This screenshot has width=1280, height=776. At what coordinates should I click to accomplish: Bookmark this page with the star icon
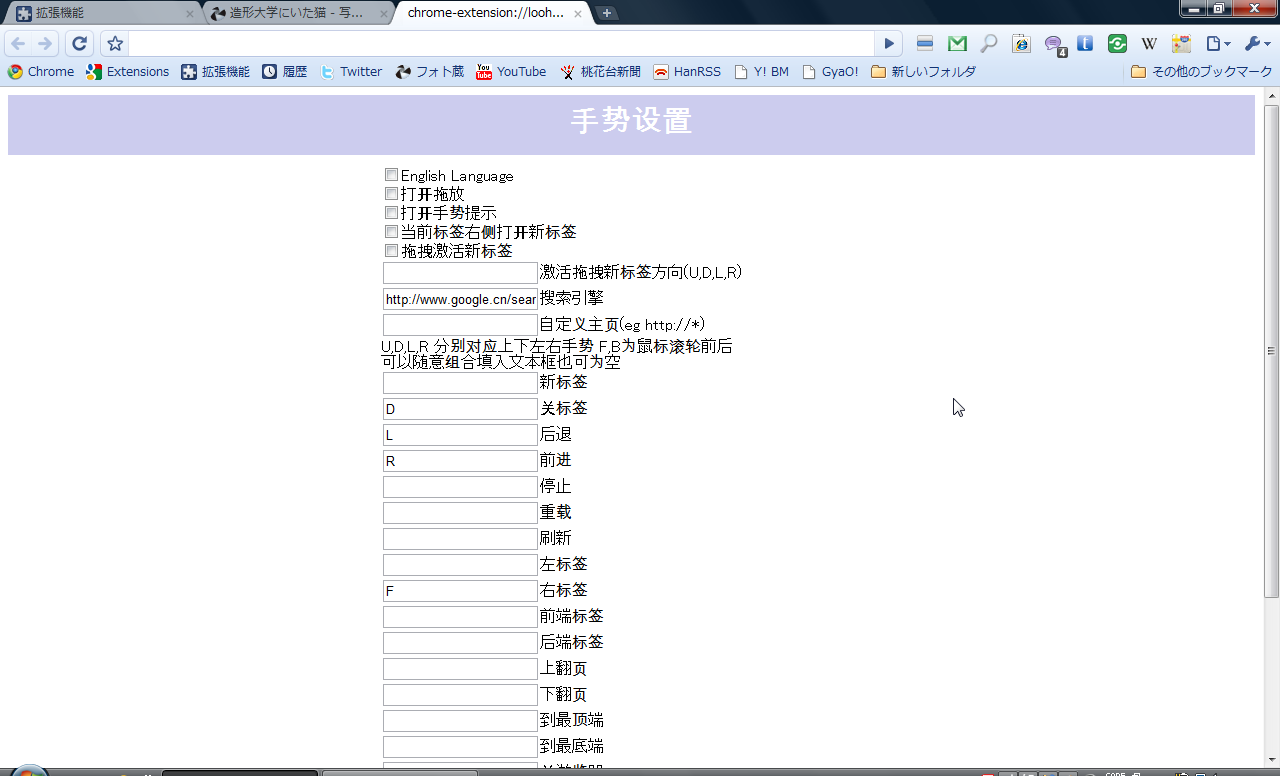coord(115,44)
